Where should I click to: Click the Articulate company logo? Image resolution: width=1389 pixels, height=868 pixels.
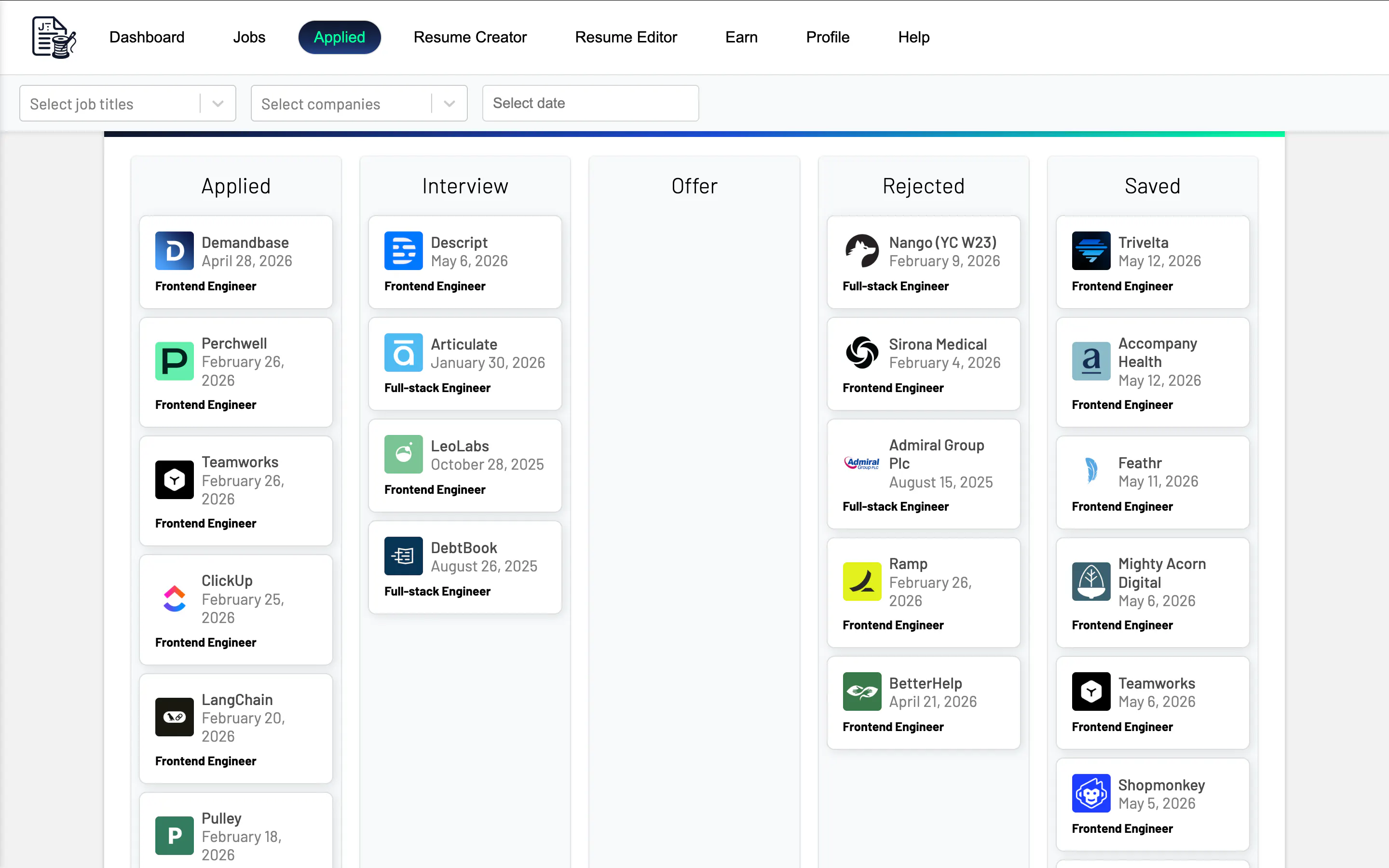point(404,353)
